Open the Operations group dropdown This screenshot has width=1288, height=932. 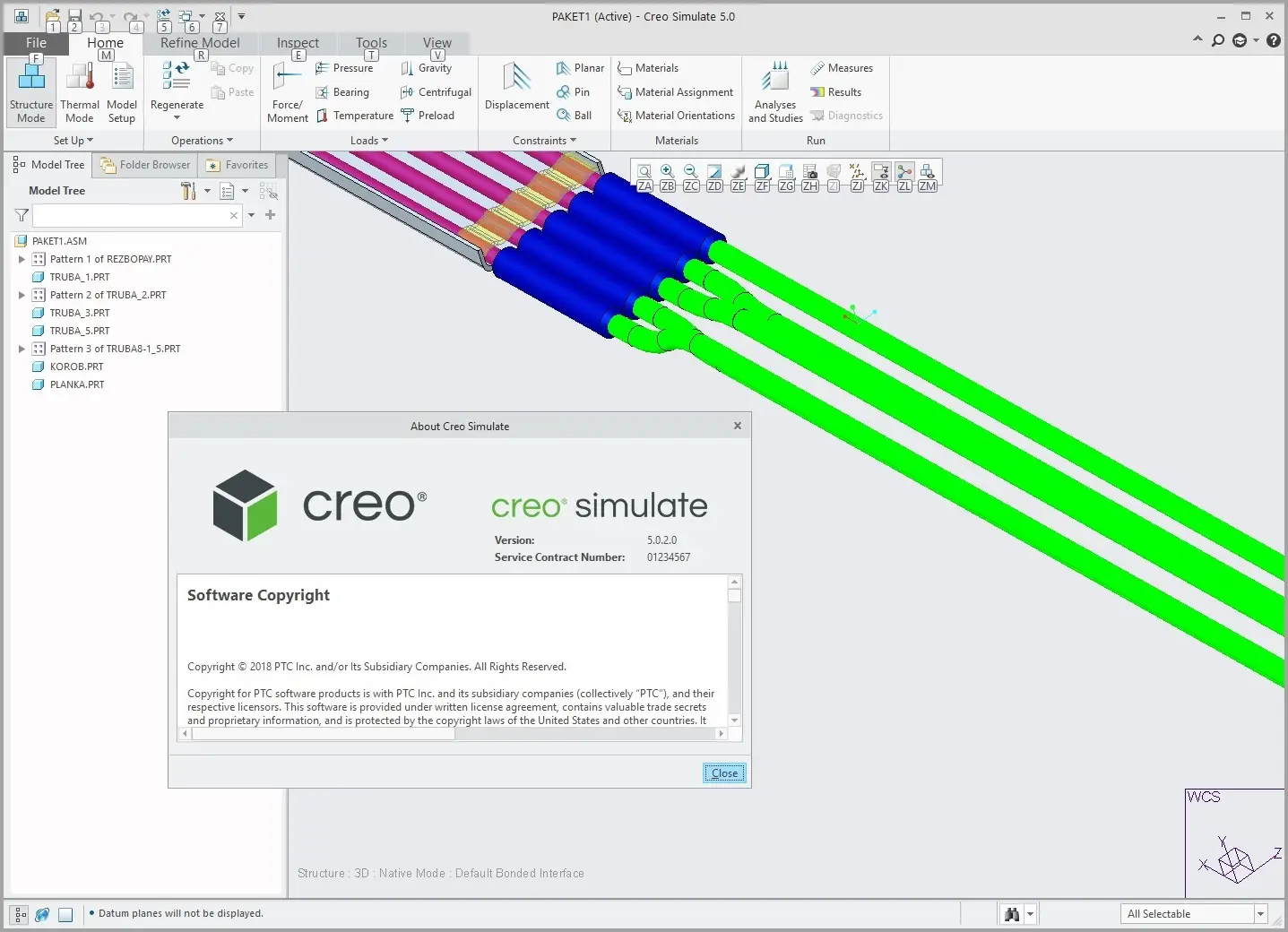click(202, 141)
